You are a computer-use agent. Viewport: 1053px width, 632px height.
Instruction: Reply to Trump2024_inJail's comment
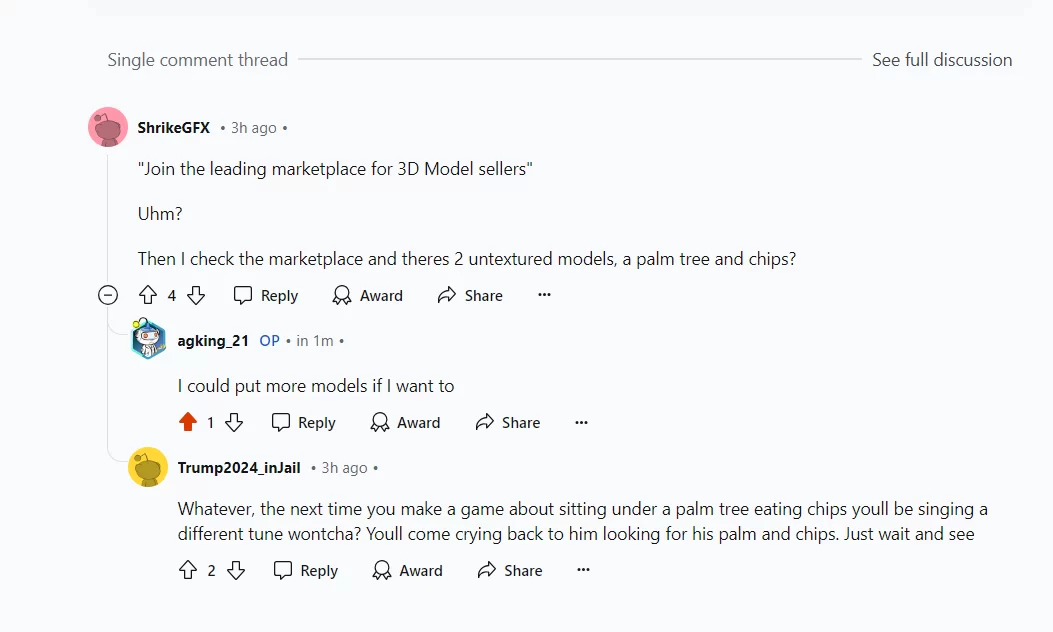click(306, 570)
